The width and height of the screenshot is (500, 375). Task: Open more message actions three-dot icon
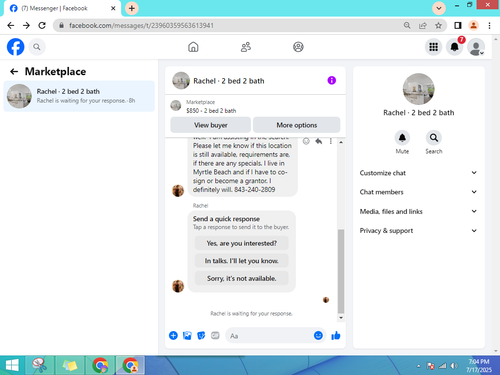coord(331,141)
